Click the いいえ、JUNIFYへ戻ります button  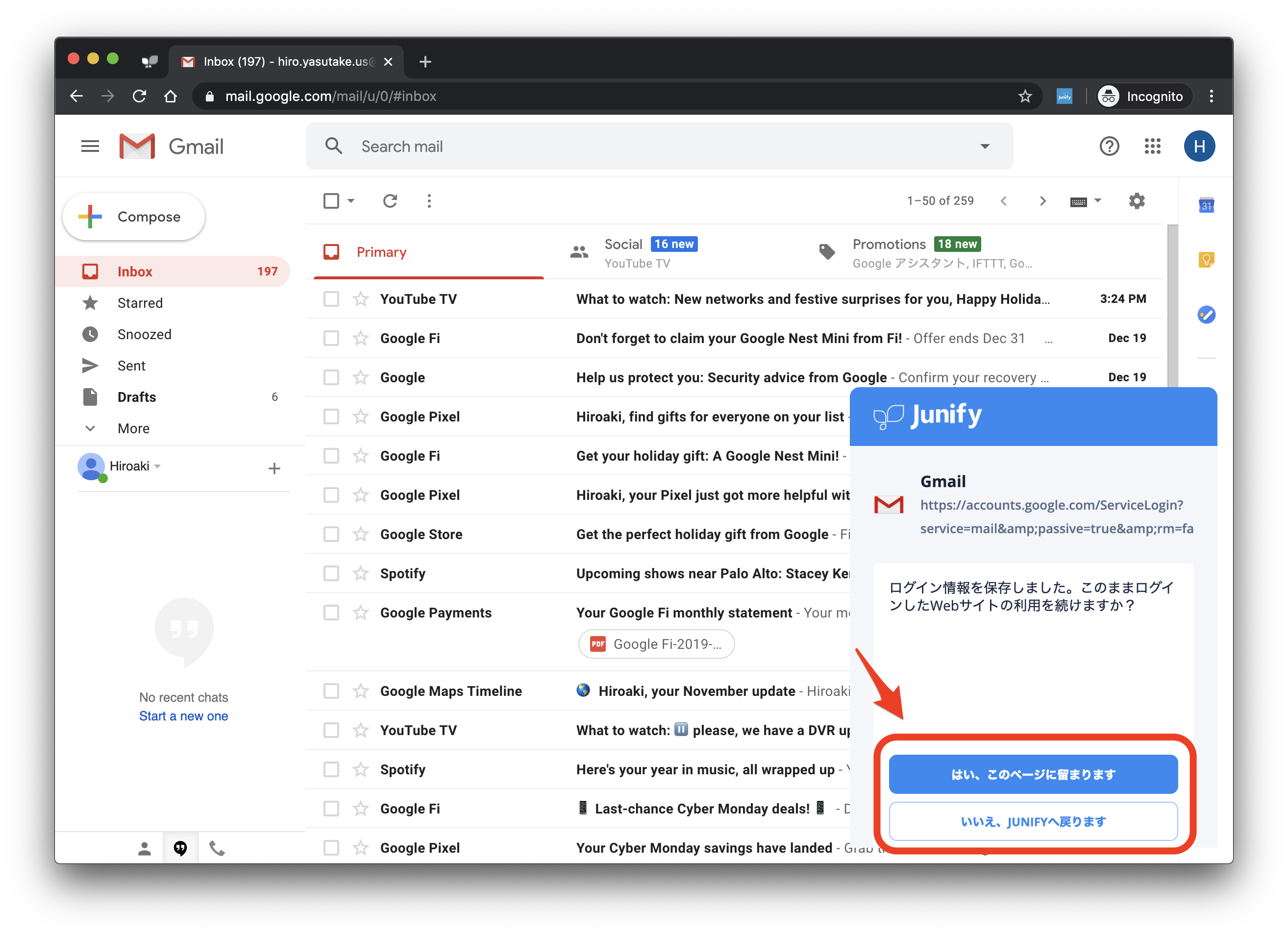[1033, 821]
